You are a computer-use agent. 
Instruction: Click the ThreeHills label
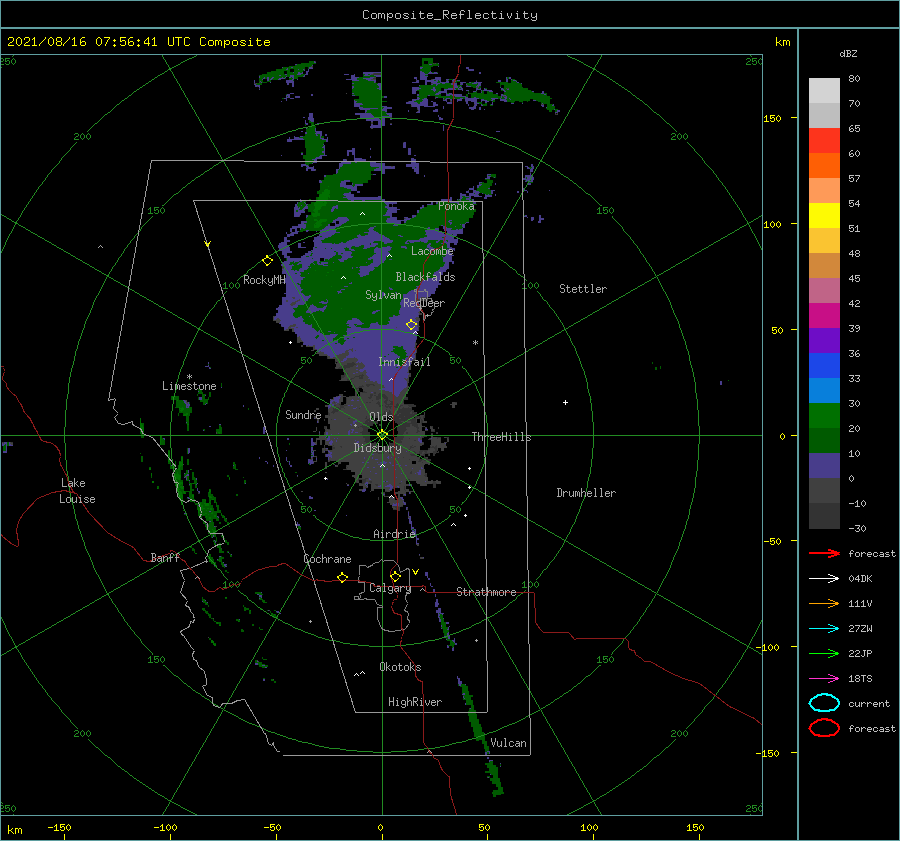(x=501, y=437)
